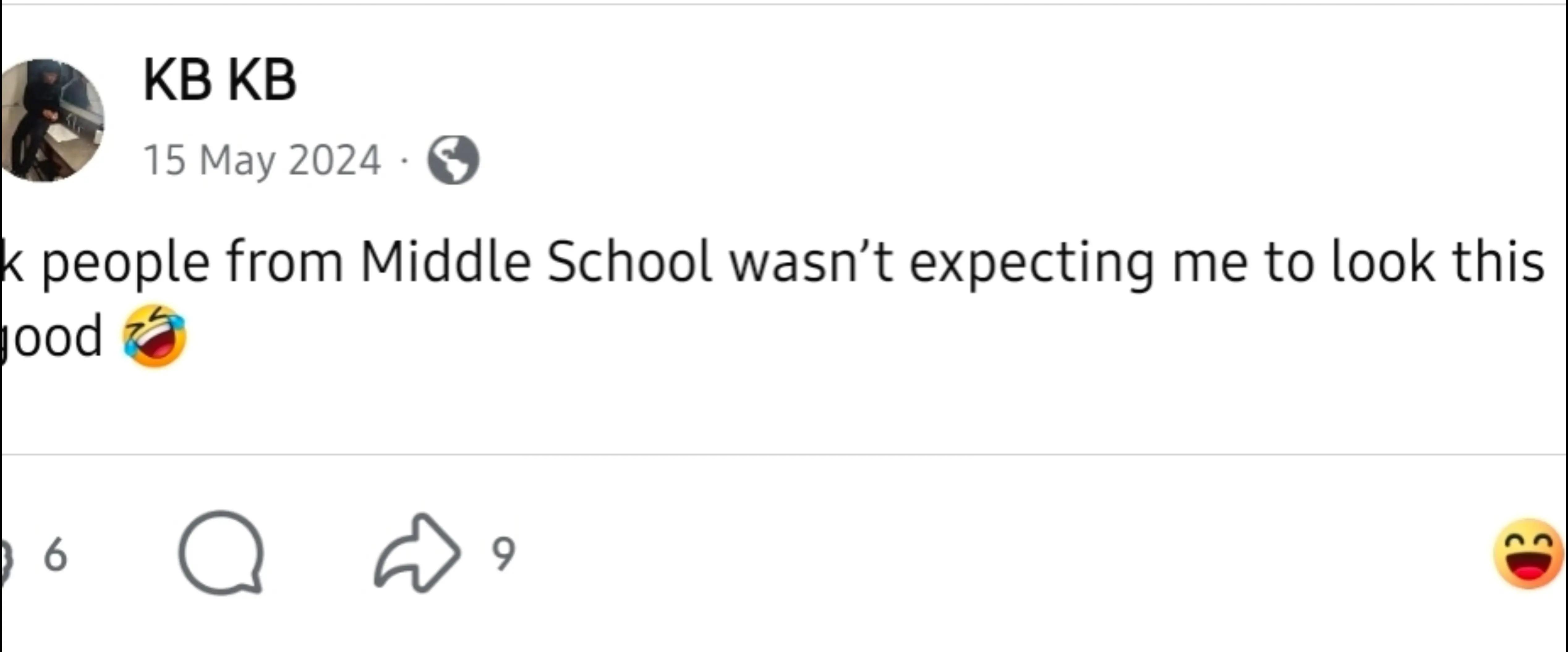Viewport: 1568px width, 652px height.
Task: Click the dot separator after the date
Action: 404,161
